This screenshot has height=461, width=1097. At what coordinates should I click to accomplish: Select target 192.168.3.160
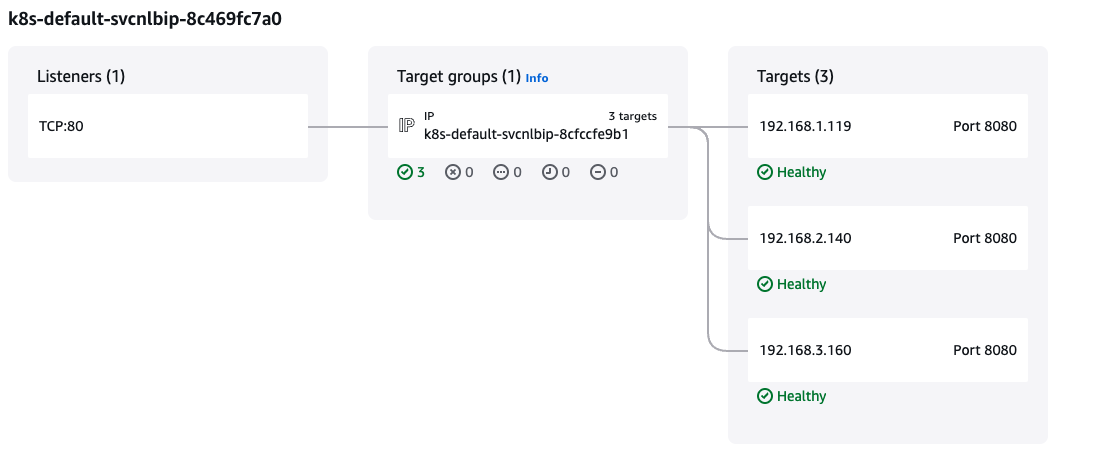[805, 350]
